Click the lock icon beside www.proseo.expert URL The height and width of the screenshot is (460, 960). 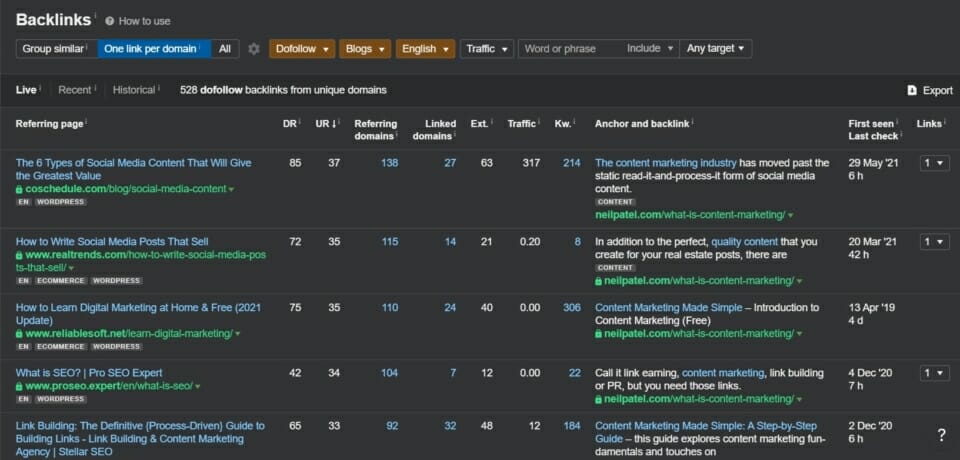[20, 386]
